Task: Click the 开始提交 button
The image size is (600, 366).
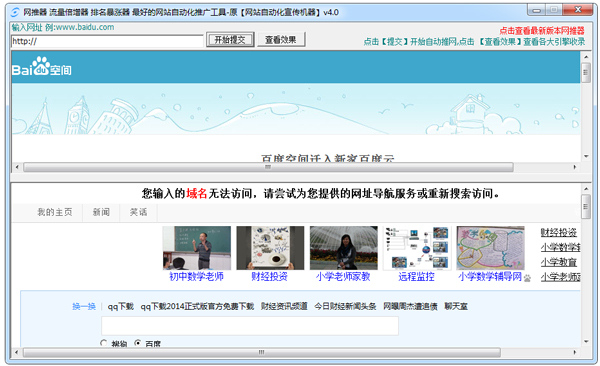Action: click(230, 39)
